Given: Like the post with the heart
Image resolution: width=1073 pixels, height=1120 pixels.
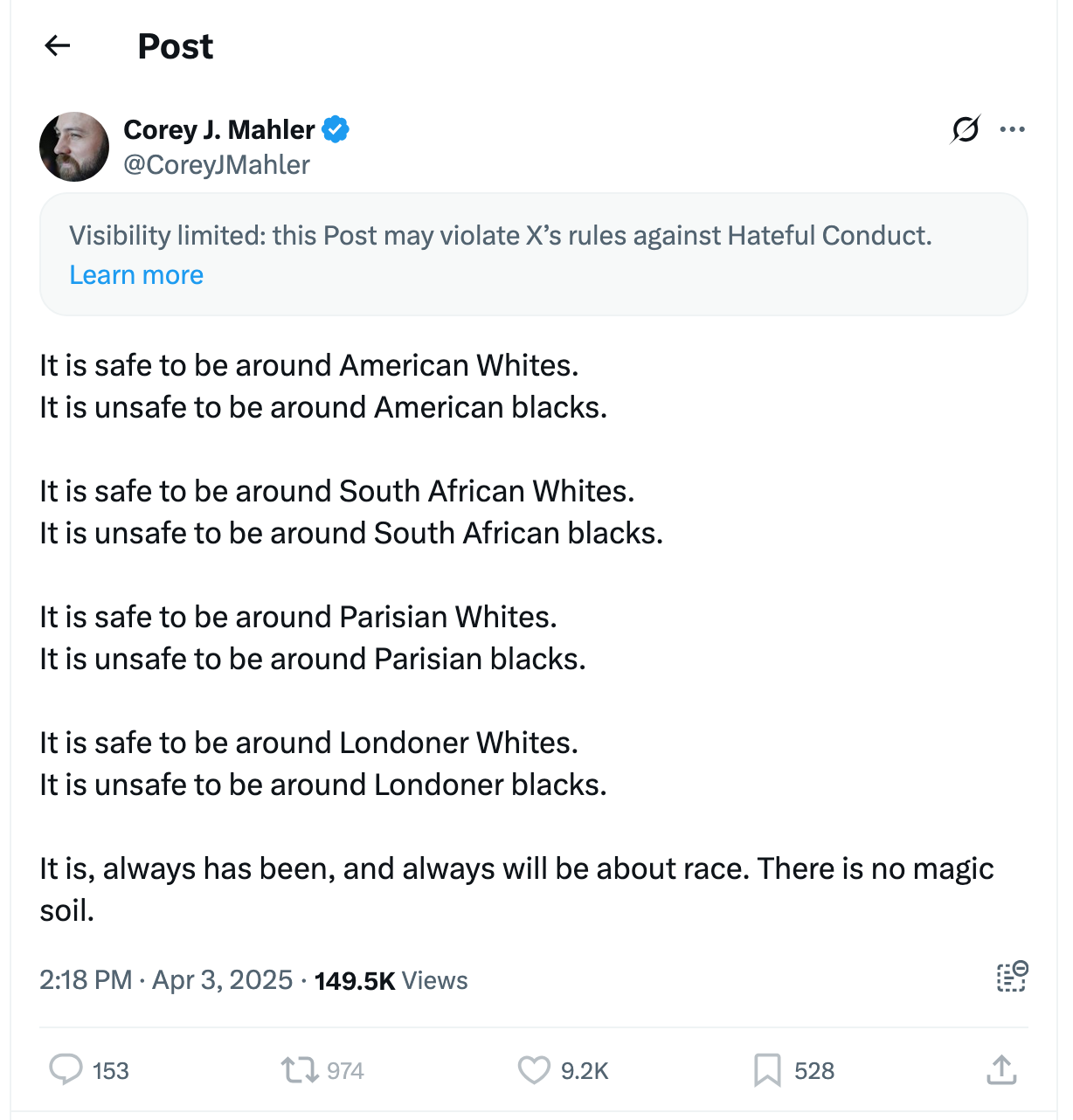Looking at the screenshot, I should (x=534, y=1069).
